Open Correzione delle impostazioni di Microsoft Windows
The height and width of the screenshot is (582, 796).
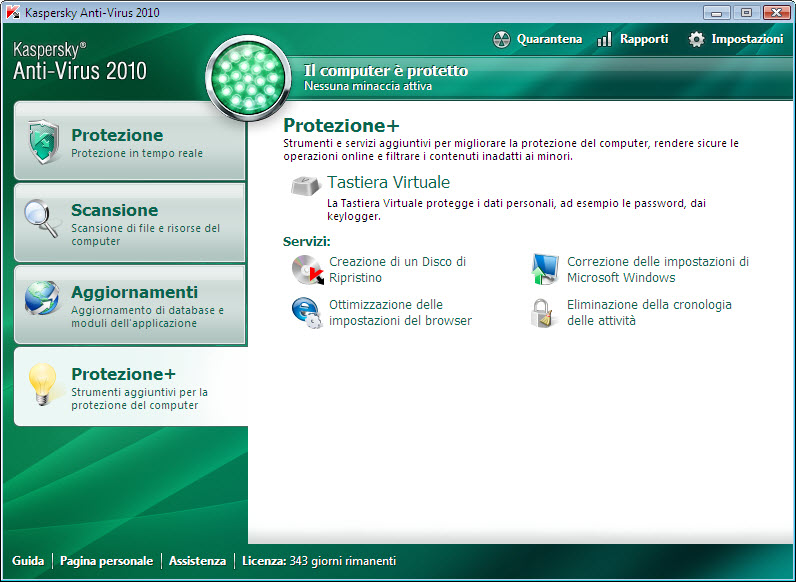(658, 270)
